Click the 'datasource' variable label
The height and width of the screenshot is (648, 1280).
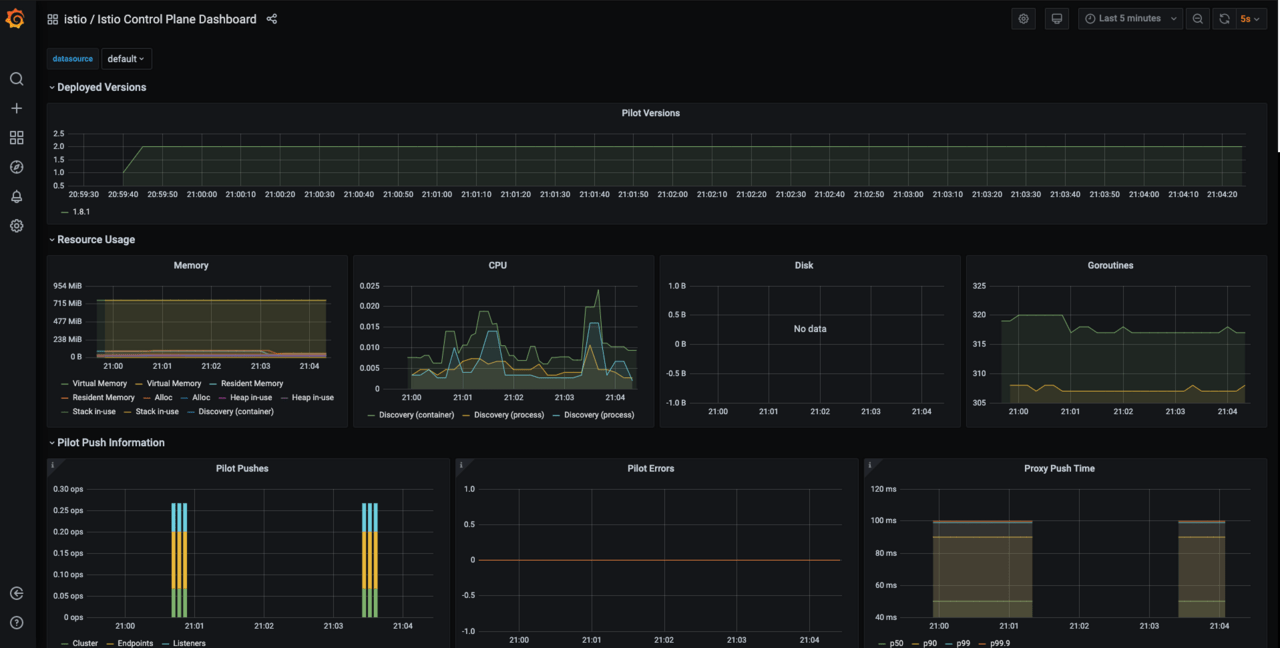73,59
